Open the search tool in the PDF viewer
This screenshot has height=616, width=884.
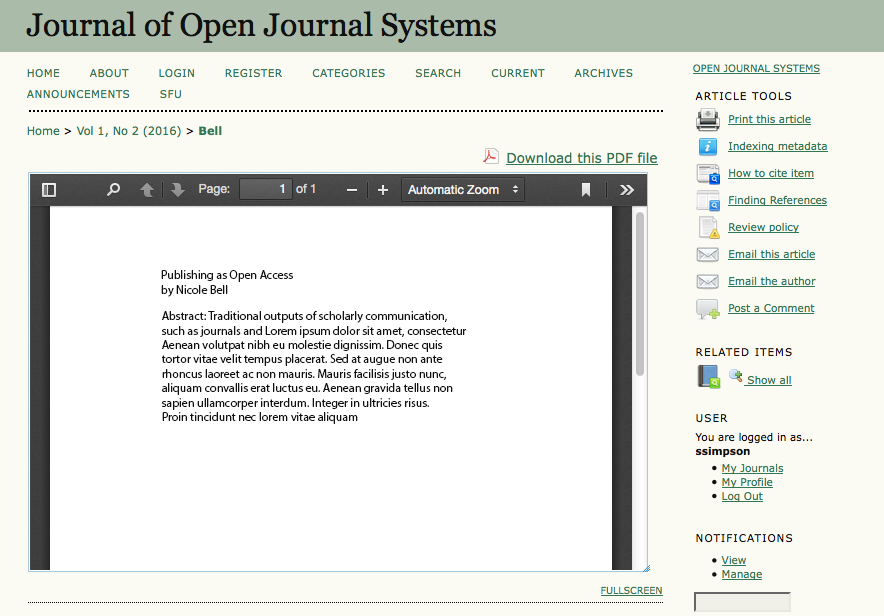113,189
